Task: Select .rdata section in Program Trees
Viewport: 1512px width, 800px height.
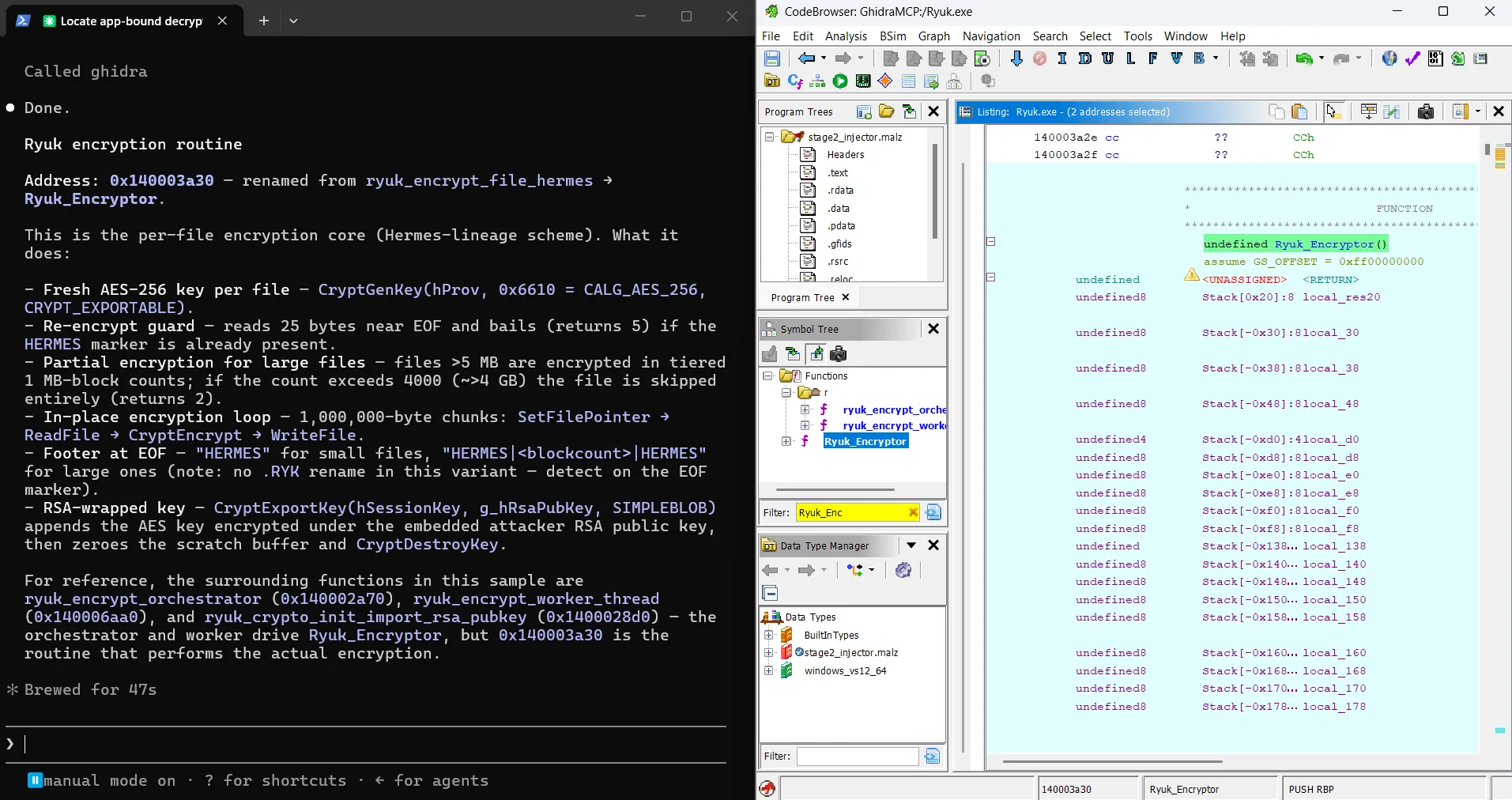Action: click(x=840, y=191)
